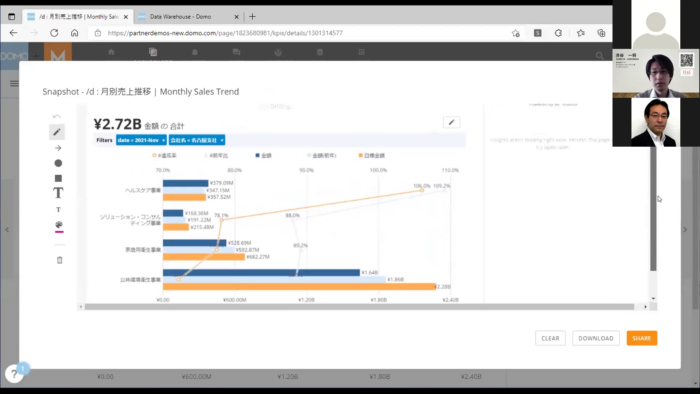Close the Data Warehouse browser tab

(x=237, y=17)
